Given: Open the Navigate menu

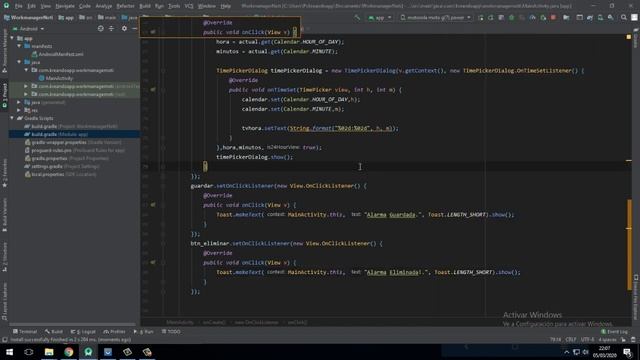Looking at the screenshot, I should point(65,6).
